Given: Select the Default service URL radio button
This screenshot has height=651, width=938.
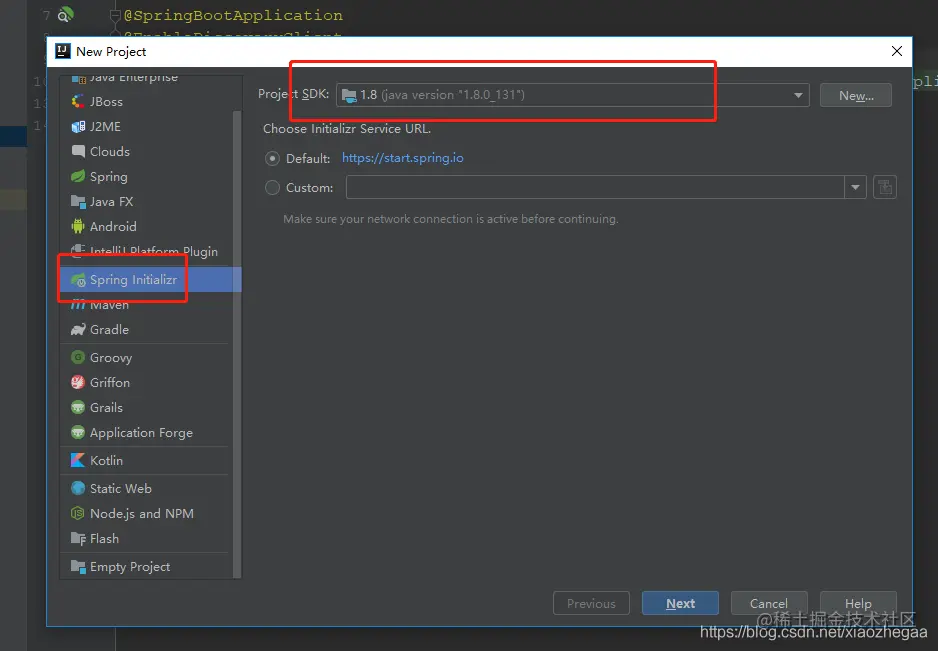Looking at the screenshot, I should [x=272, y=159].
